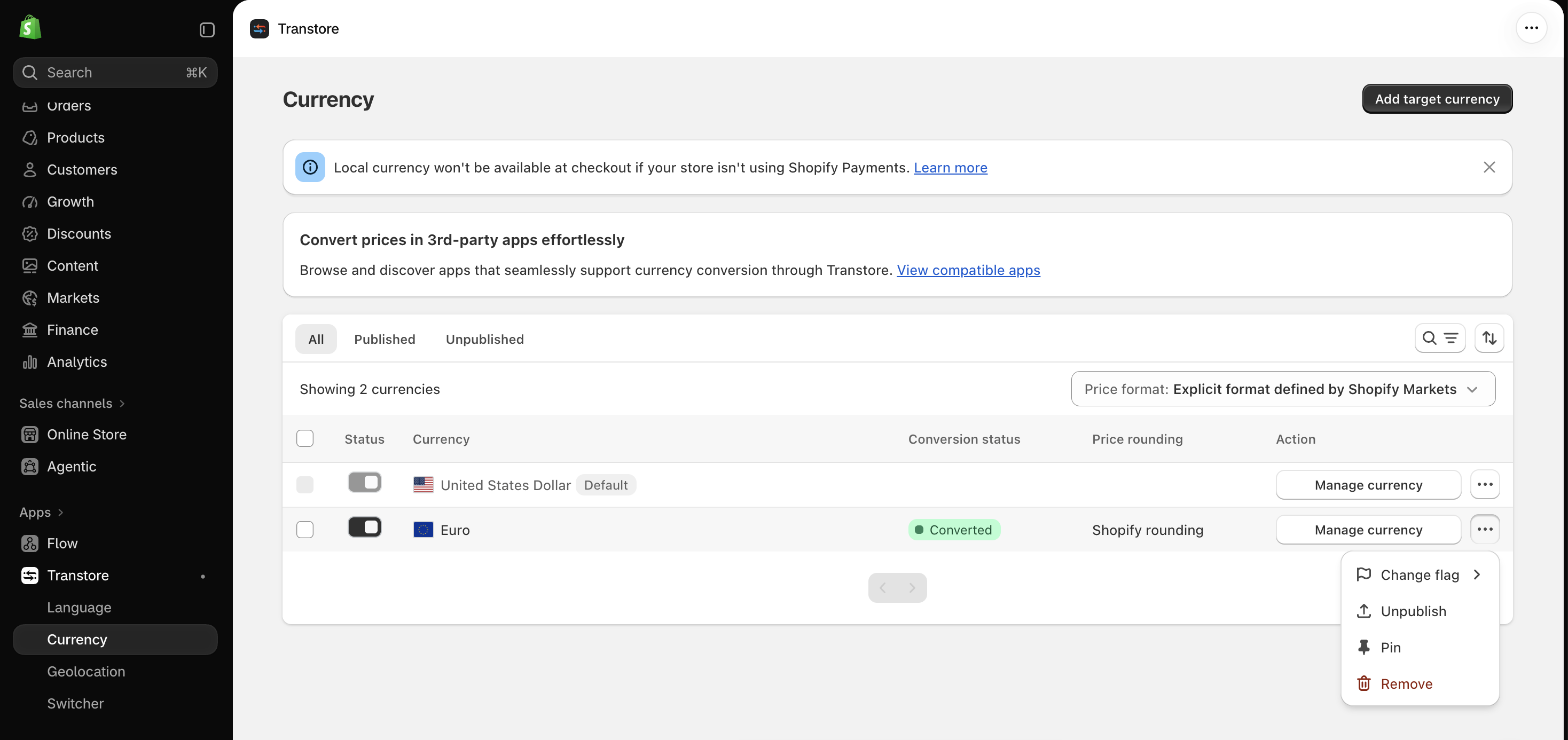The image size is (1568, 740).
Task: Tick the select-all currencies checkbox
Action: click(305, 439)
